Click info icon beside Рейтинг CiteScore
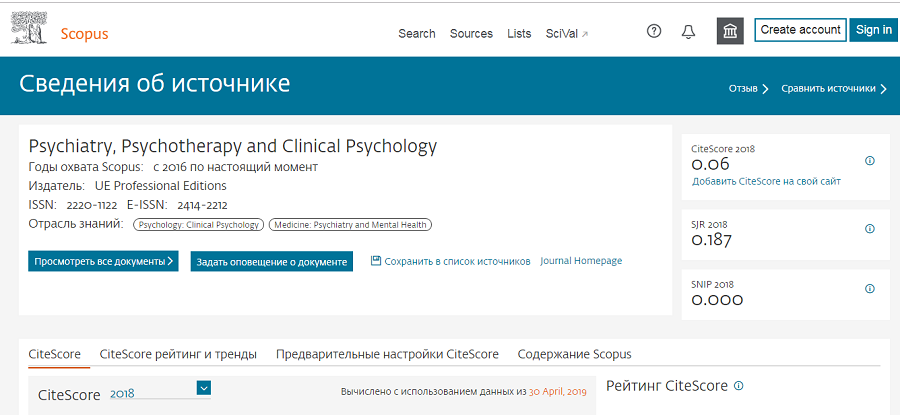900x415 pixels. click(739, 386)
